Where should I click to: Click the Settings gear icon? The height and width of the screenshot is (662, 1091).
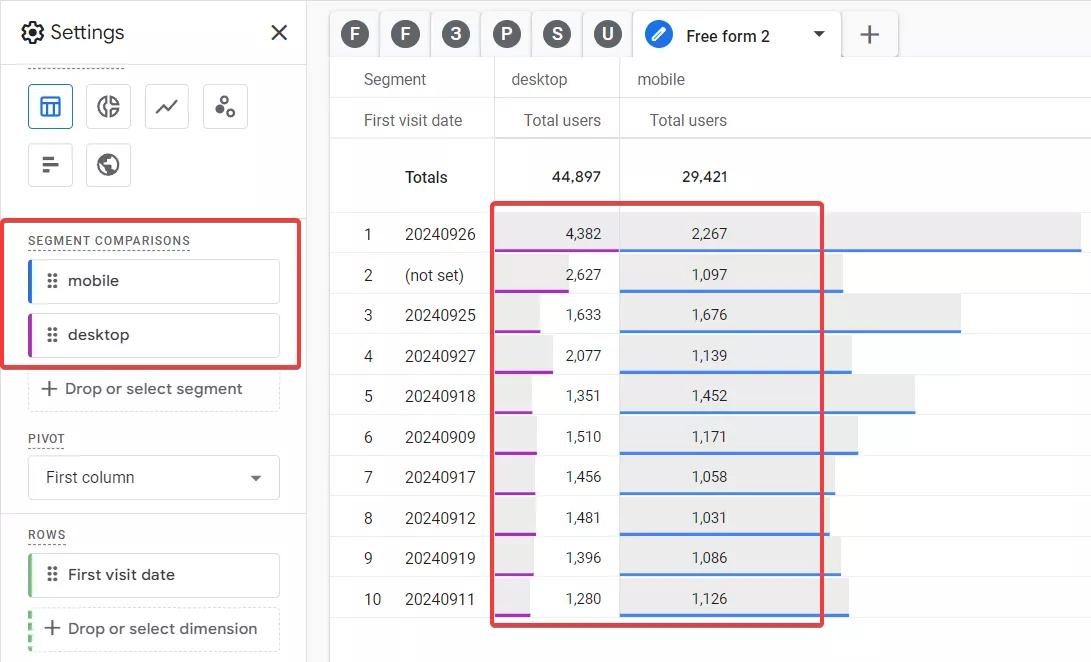click(32, 33)
